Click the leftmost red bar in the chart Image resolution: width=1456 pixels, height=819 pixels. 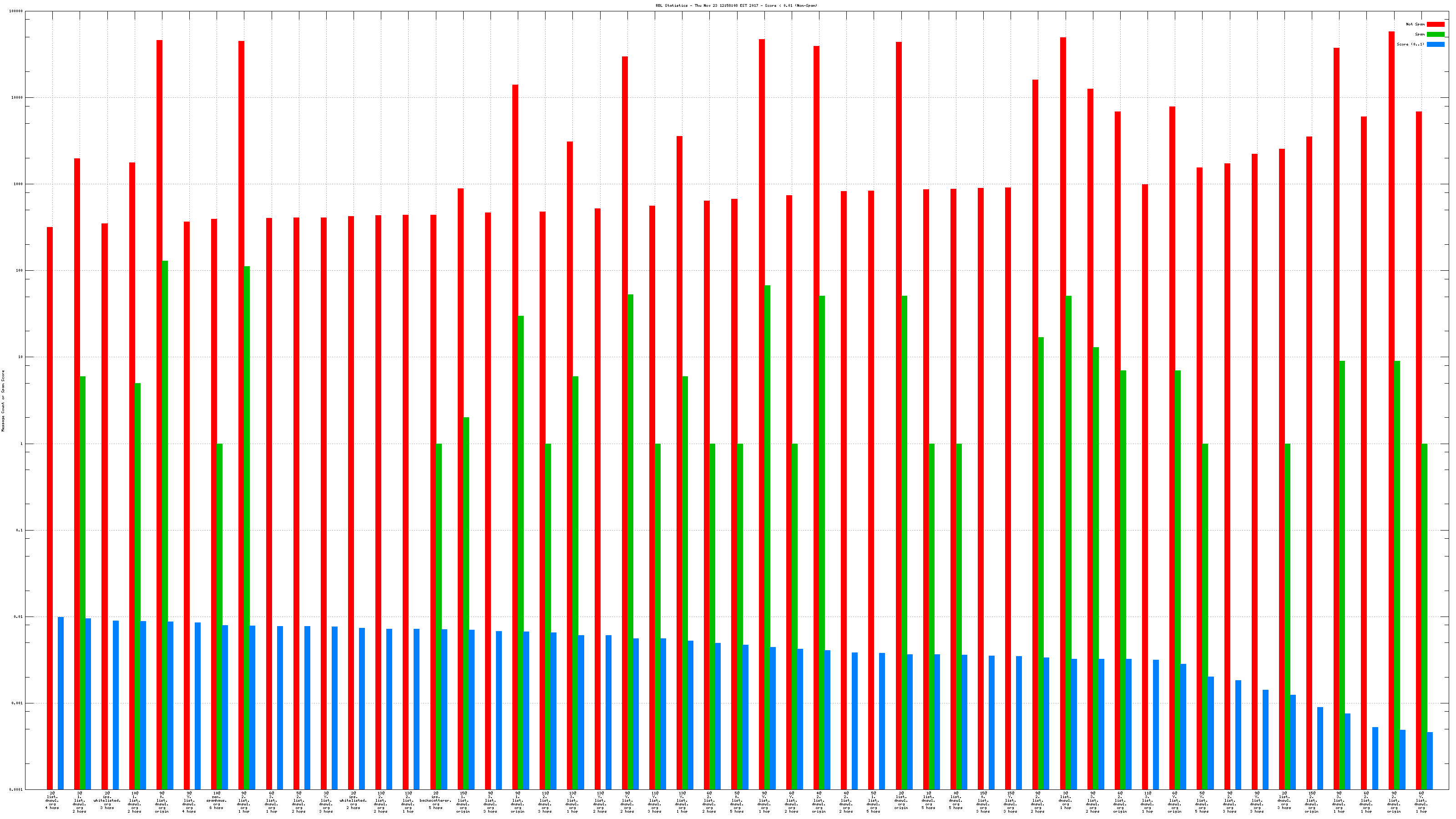click(x=50, y=508)
